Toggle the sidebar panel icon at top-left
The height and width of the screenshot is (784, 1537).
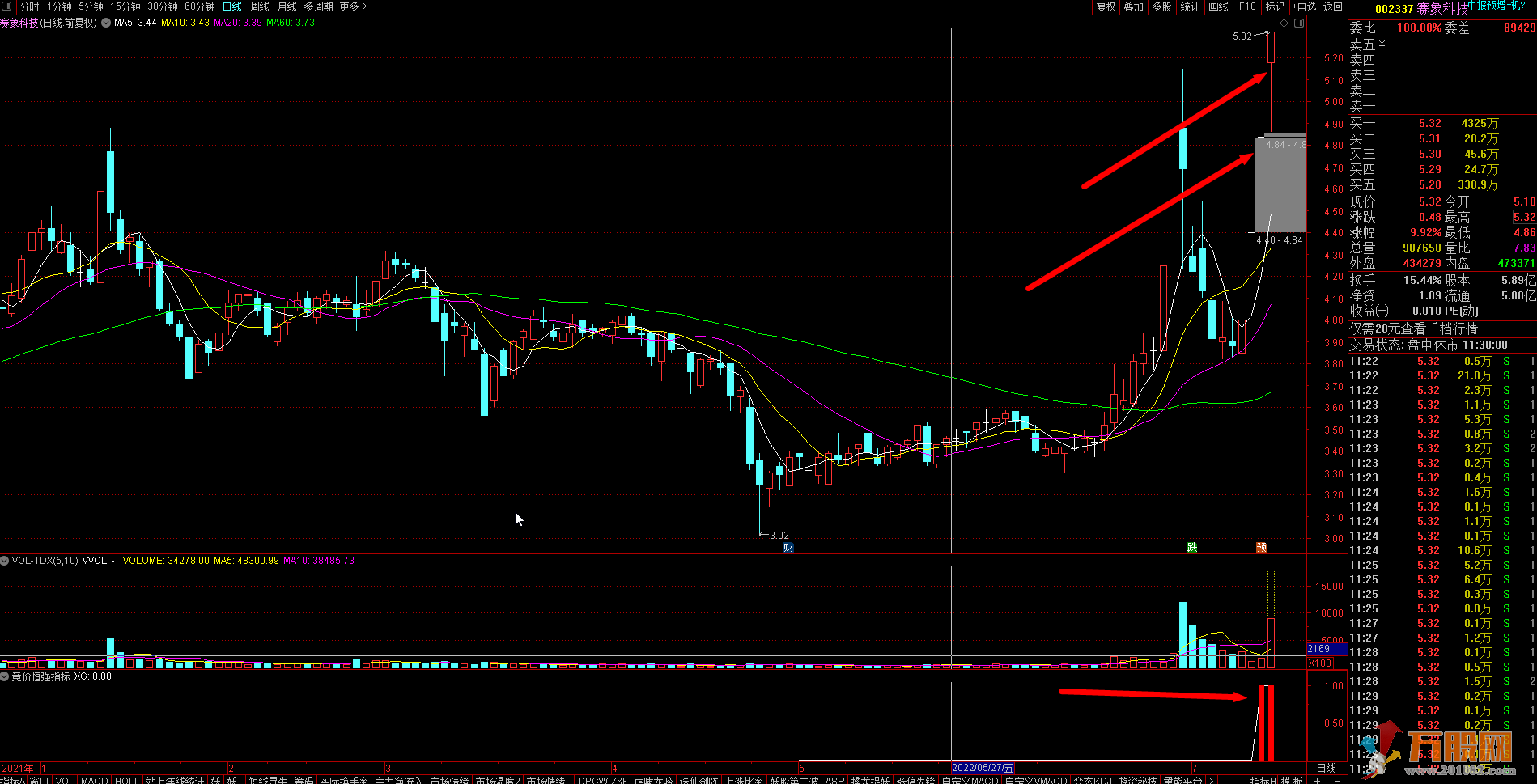6,6
